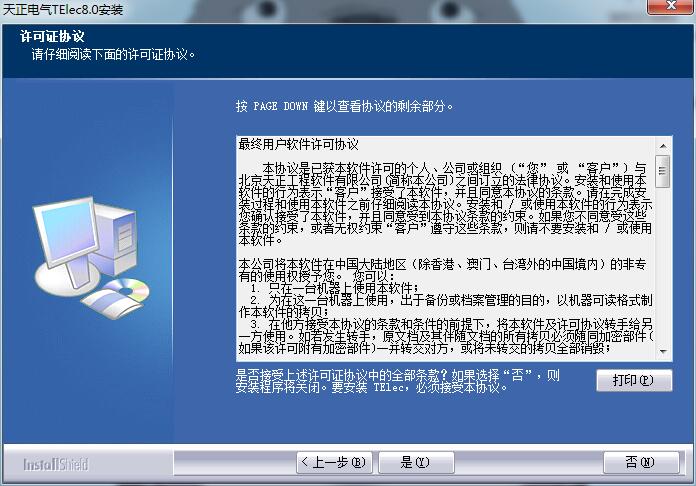Click the 天正电气TElec8.0安装 window title bar
This screenshot has height=486, width=696.
click(300, 9)
